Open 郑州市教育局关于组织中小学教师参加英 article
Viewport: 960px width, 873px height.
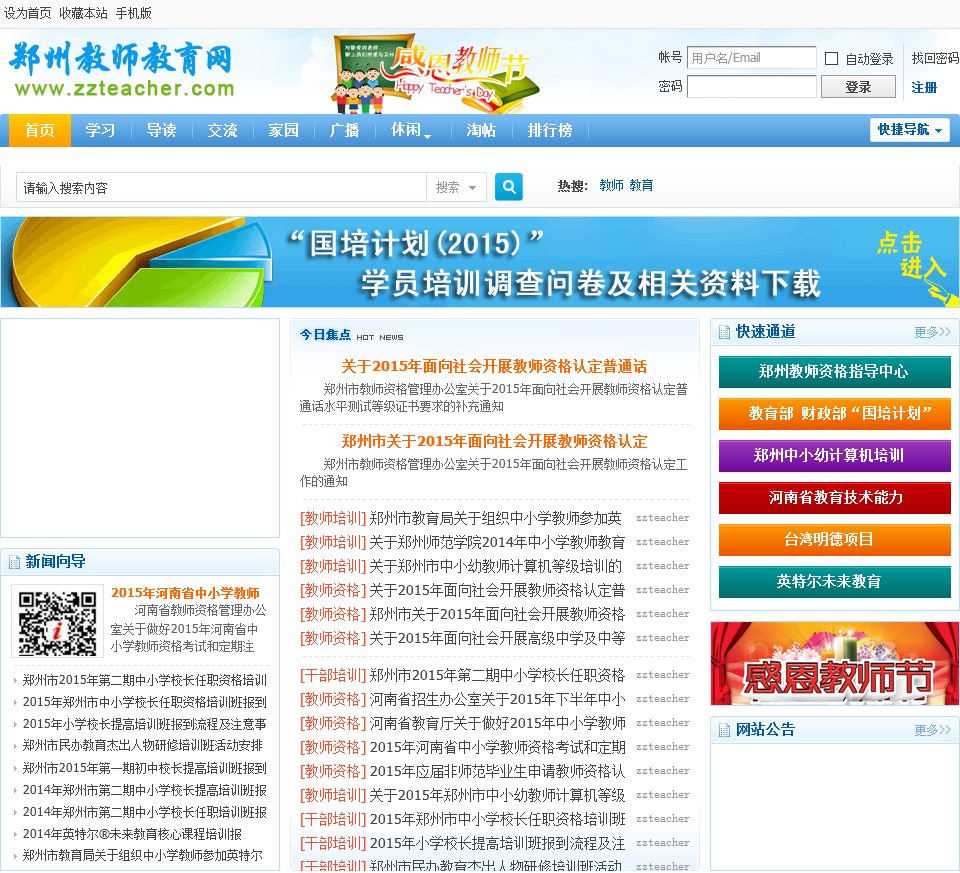495,519
